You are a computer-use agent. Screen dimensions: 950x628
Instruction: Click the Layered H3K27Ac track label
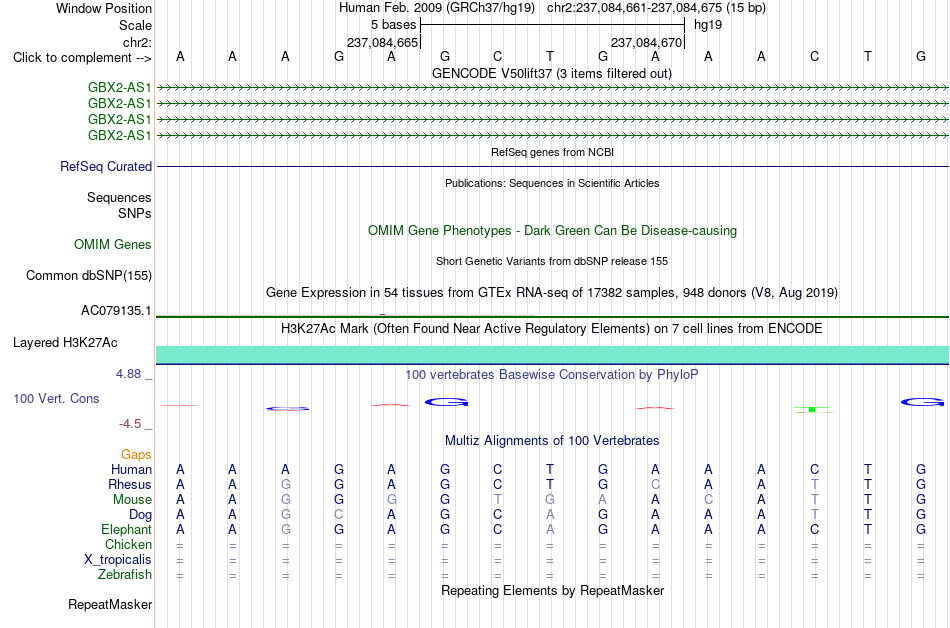click(x=65, y=343)
